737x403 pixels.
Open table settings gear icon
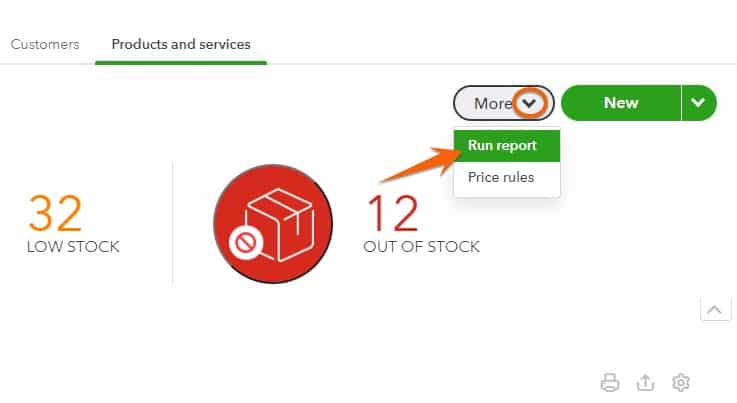[681, 382]
